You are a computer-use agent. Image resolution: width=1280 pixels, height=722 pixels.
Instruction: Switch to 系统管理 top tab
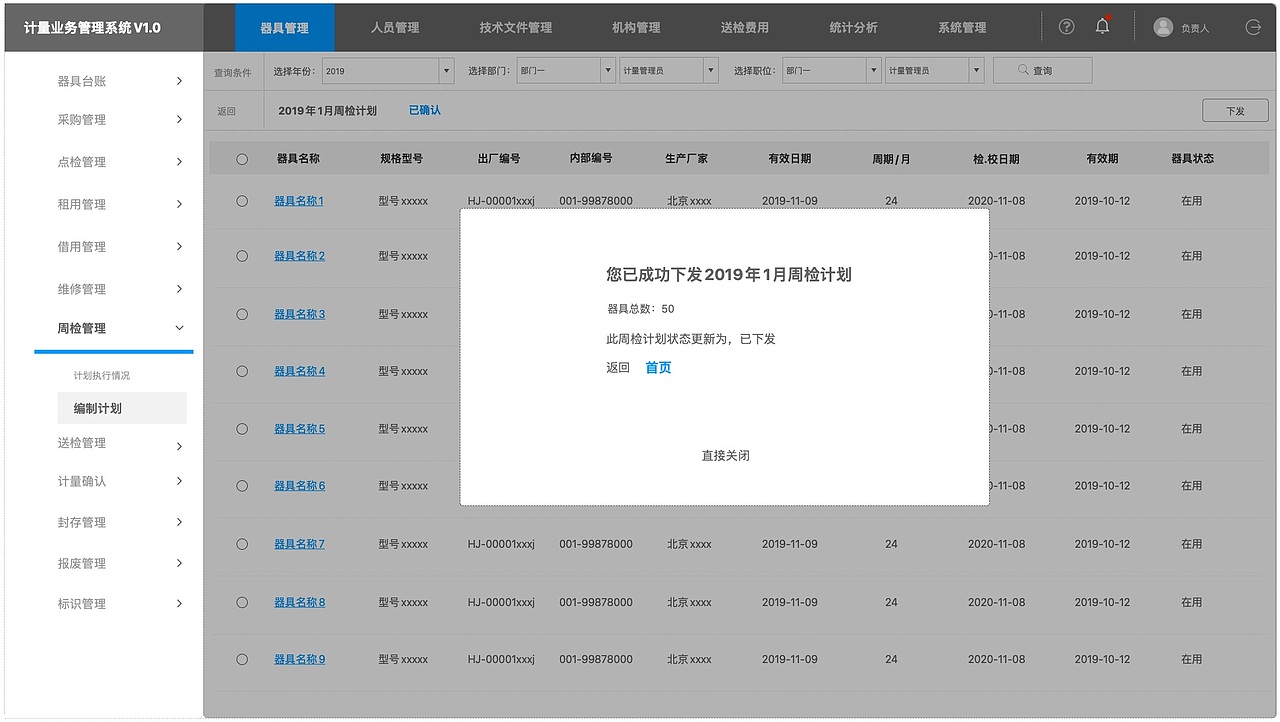(962, 28)
